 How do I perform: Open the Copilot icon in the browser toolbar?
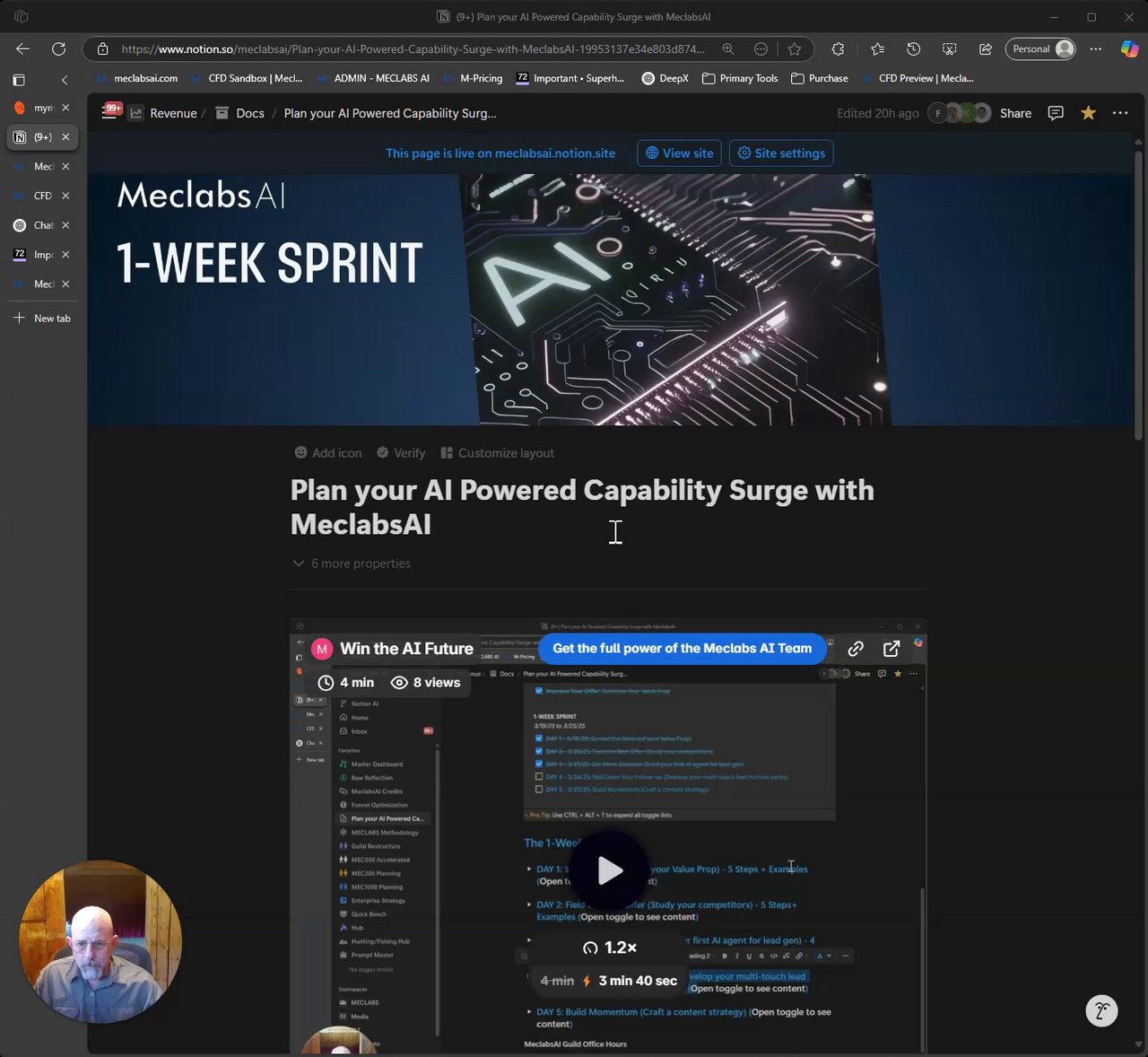pos(1129,49)
